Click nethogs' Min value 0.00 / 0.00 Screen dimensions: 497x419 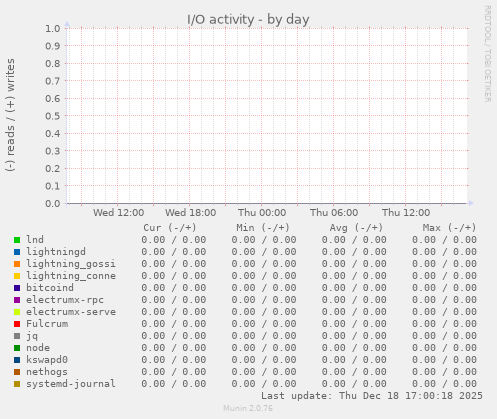pos(264,372)
